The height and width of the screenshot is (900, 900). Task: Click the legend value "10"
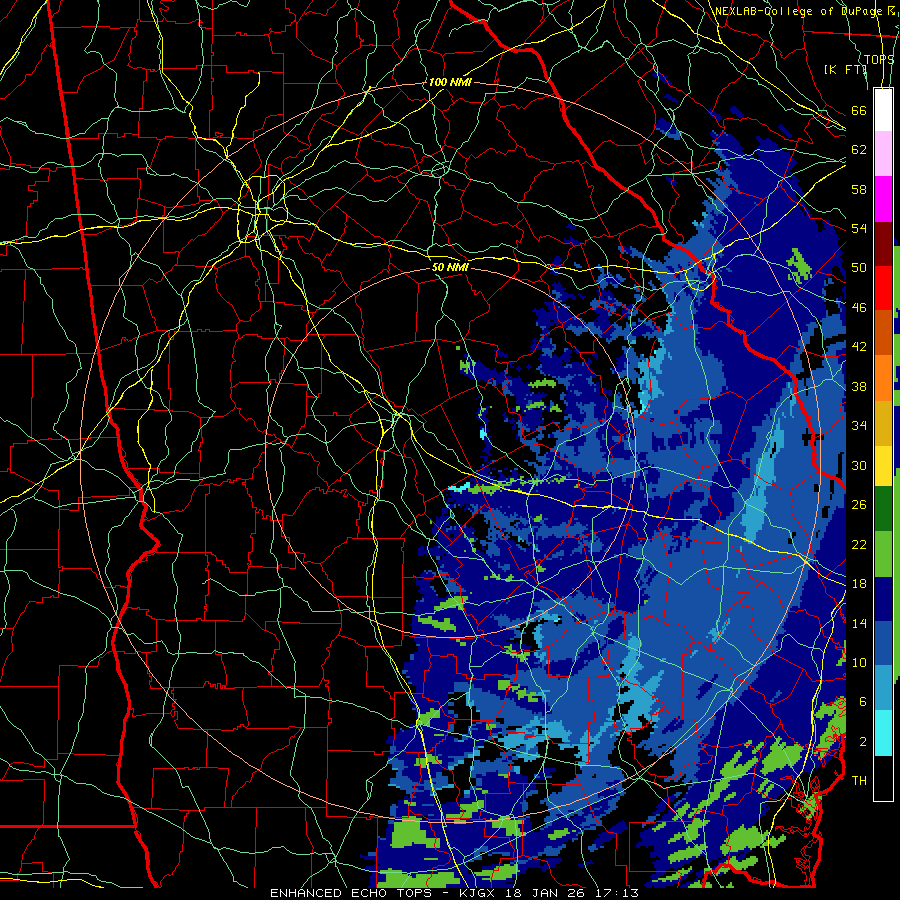pos(859,662)
